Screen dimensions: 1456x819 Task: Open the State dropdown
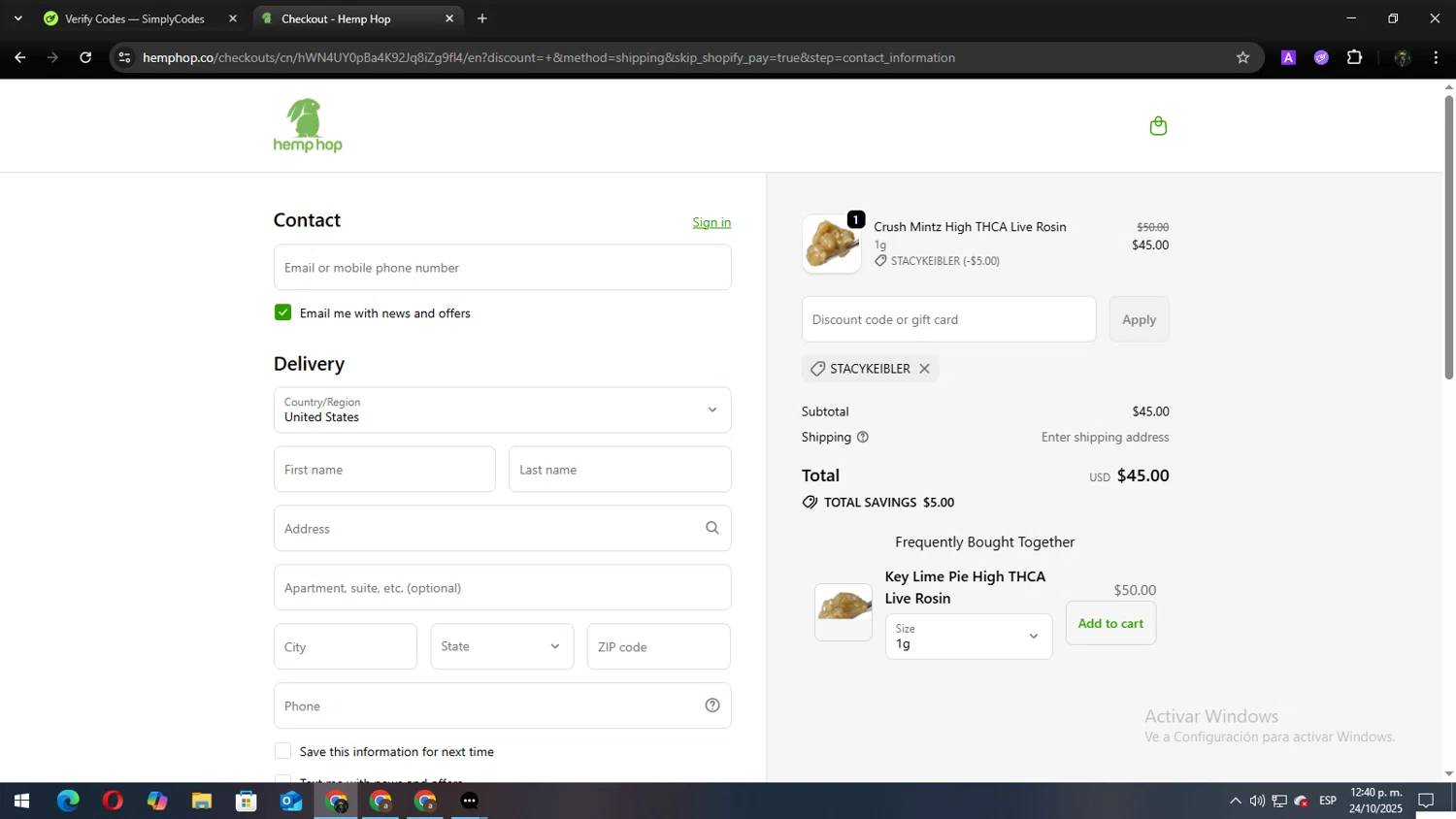pyautogui.click(x=502, y=646)
